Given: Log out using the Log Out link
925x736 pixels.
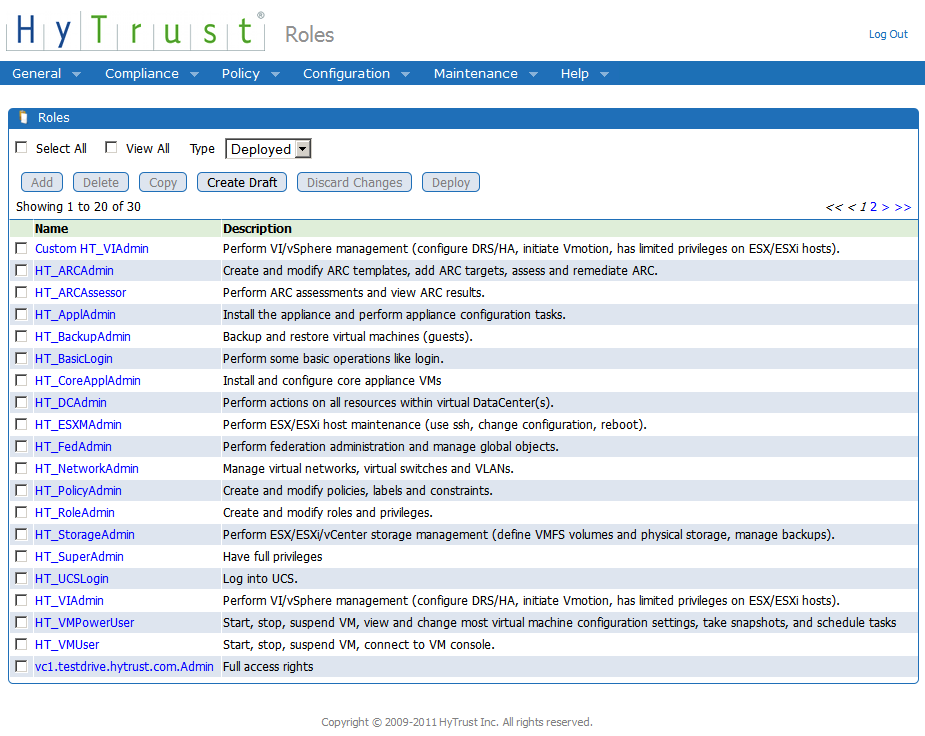Looking at the screenshot, I should (x=888, y=34).
